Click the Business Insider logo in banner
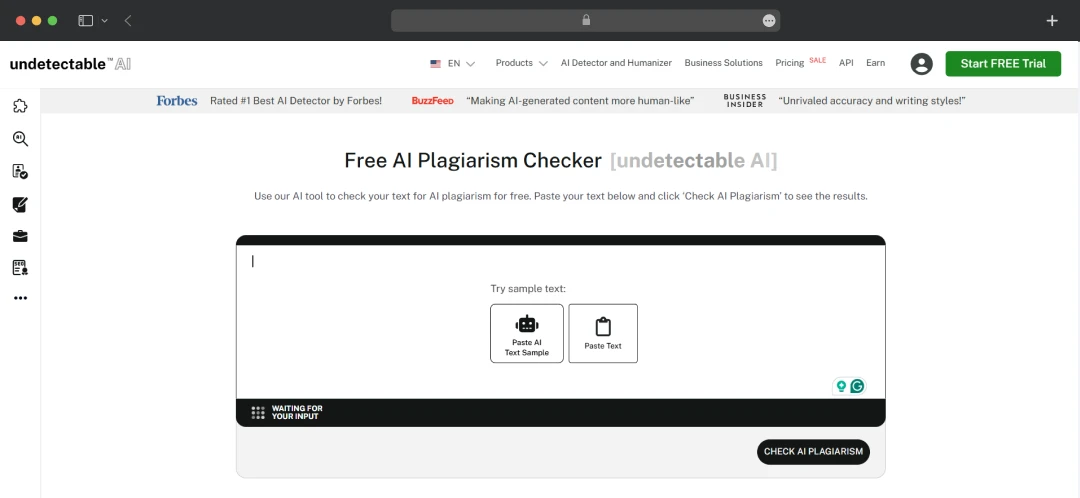The height and width of the screenshot is (498, 1080). click(x=745, y=101)
